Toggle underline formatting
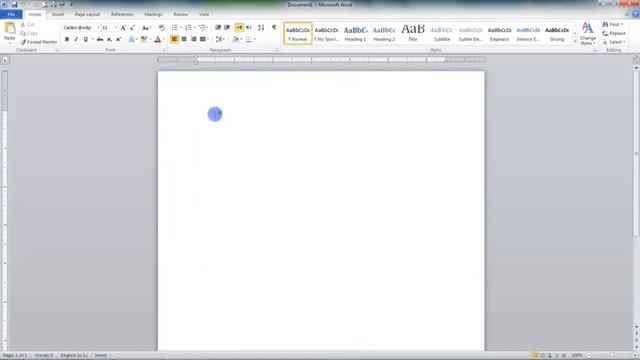Viewport: 640px width, 360px height. pos(86,40)
